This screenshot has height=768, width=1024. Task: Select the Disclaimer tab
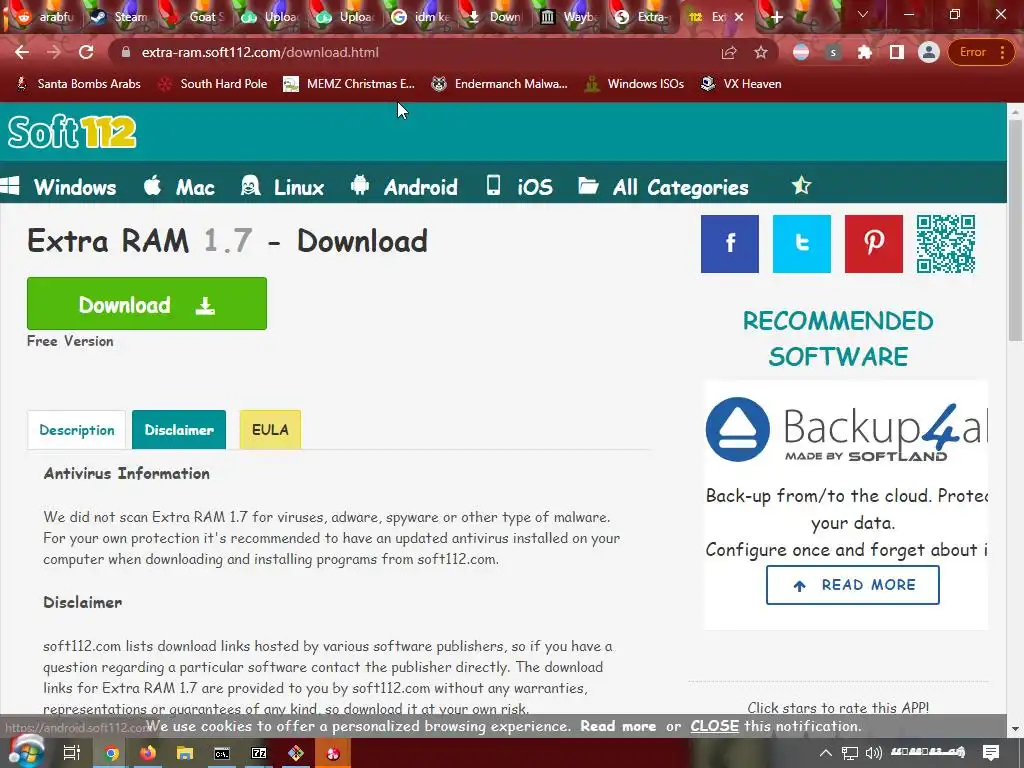[179, 430]
